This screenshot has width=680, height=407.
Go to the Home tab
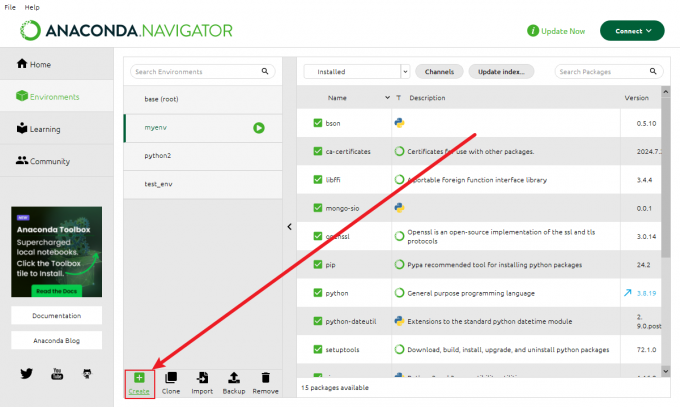[x=57, y=64]
